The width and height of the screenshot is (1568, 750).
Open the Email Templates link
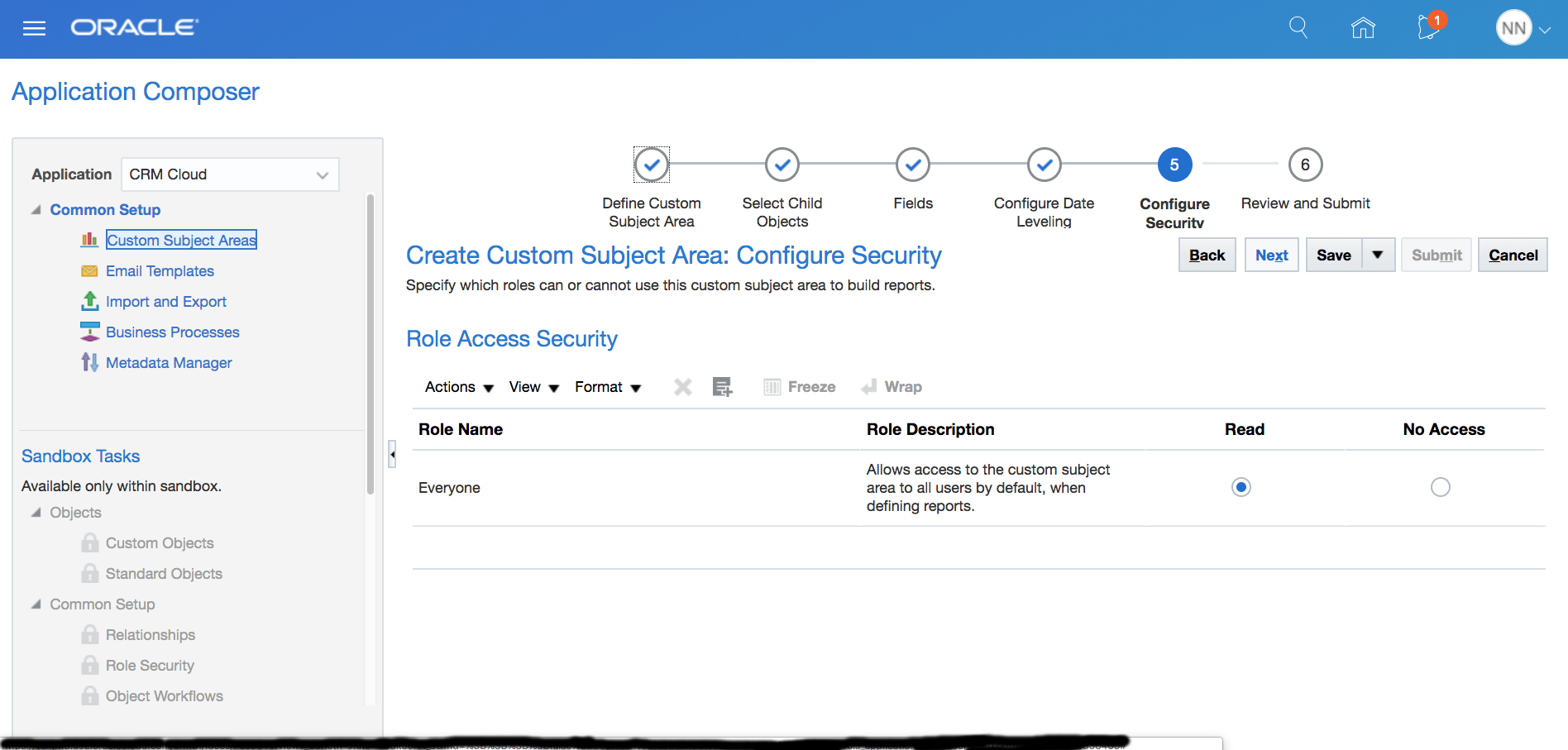click(160, 271)
